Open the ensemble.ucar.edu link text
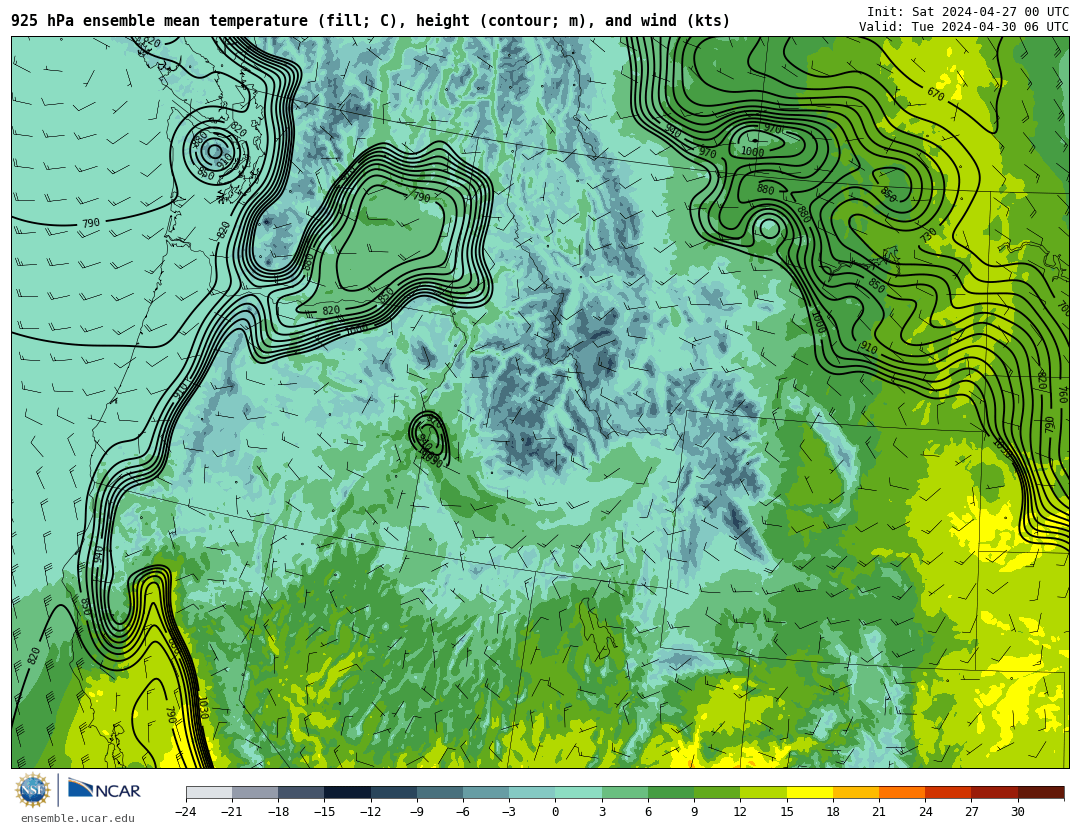Image resolution: width=1080 pixels, height=831 pixels. pos(78,819)
